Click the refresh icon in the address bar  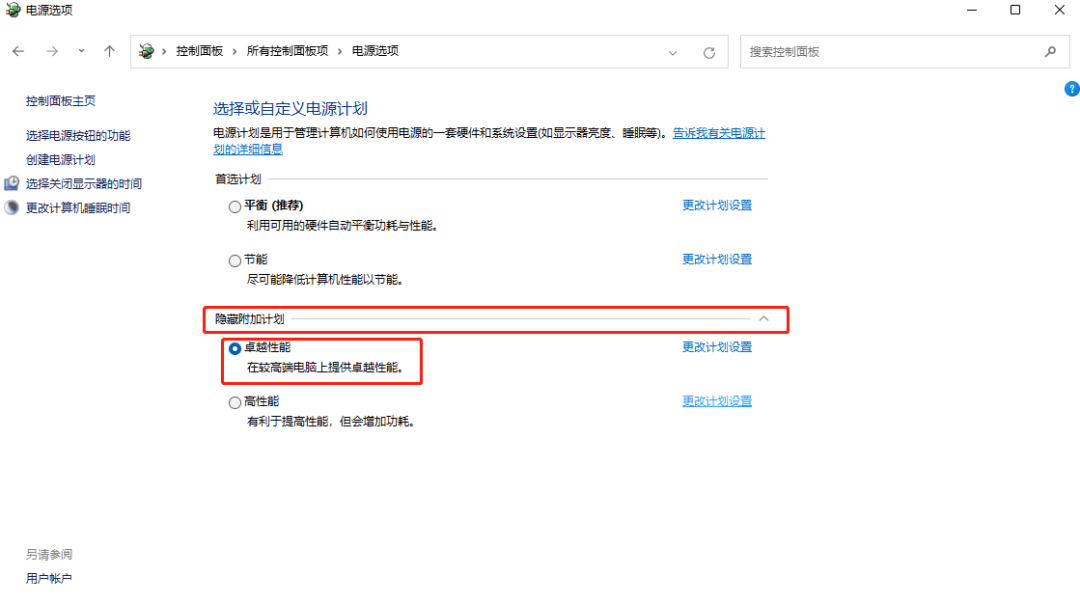click(709, 51)
